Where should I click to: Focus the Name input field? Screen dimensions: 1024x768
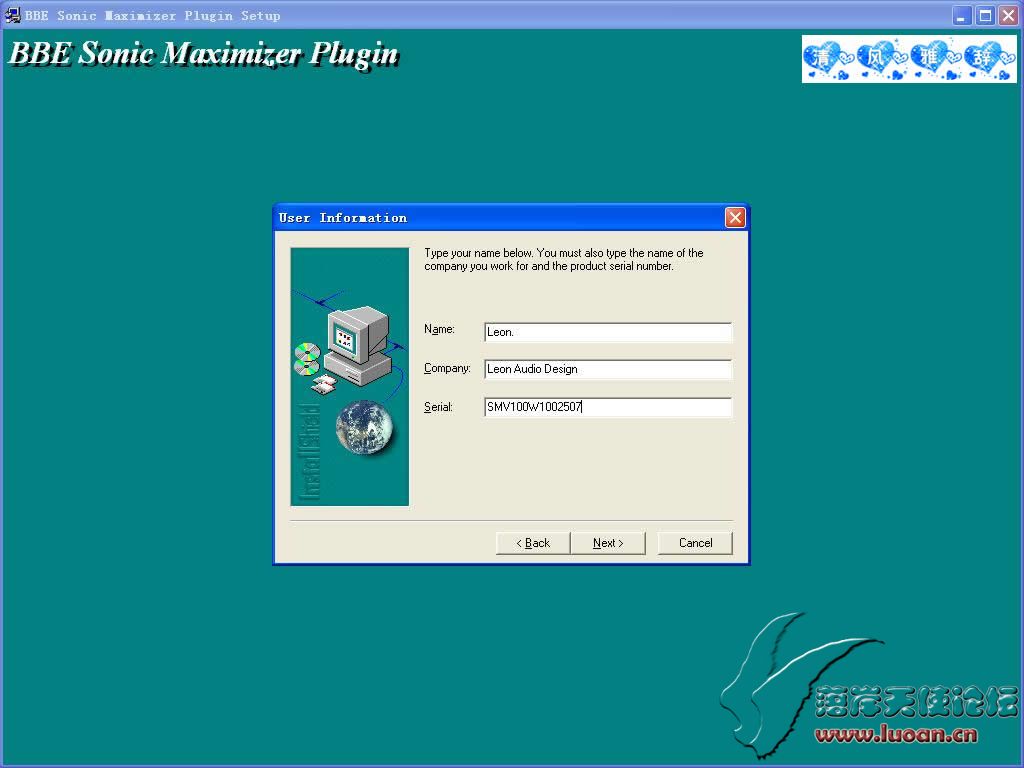coord(608,332)
